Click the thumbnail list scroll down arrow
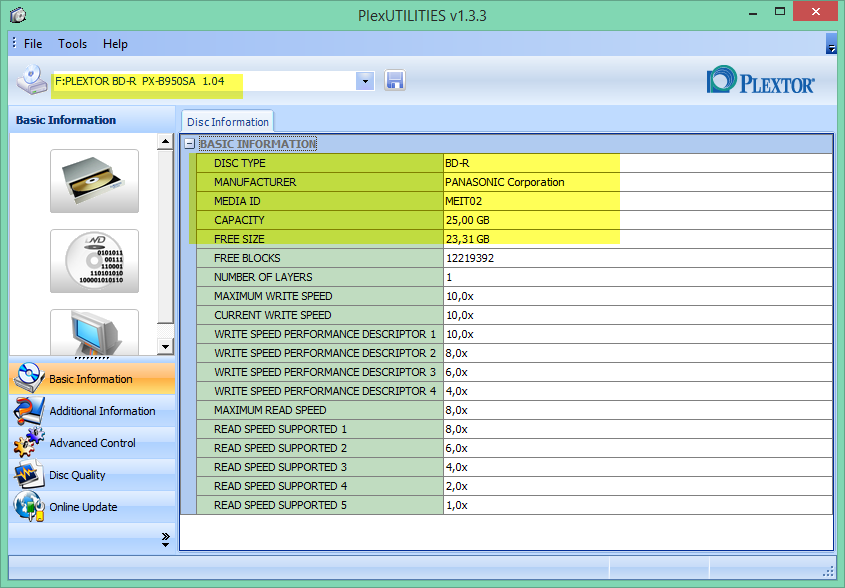 (165, 347)
